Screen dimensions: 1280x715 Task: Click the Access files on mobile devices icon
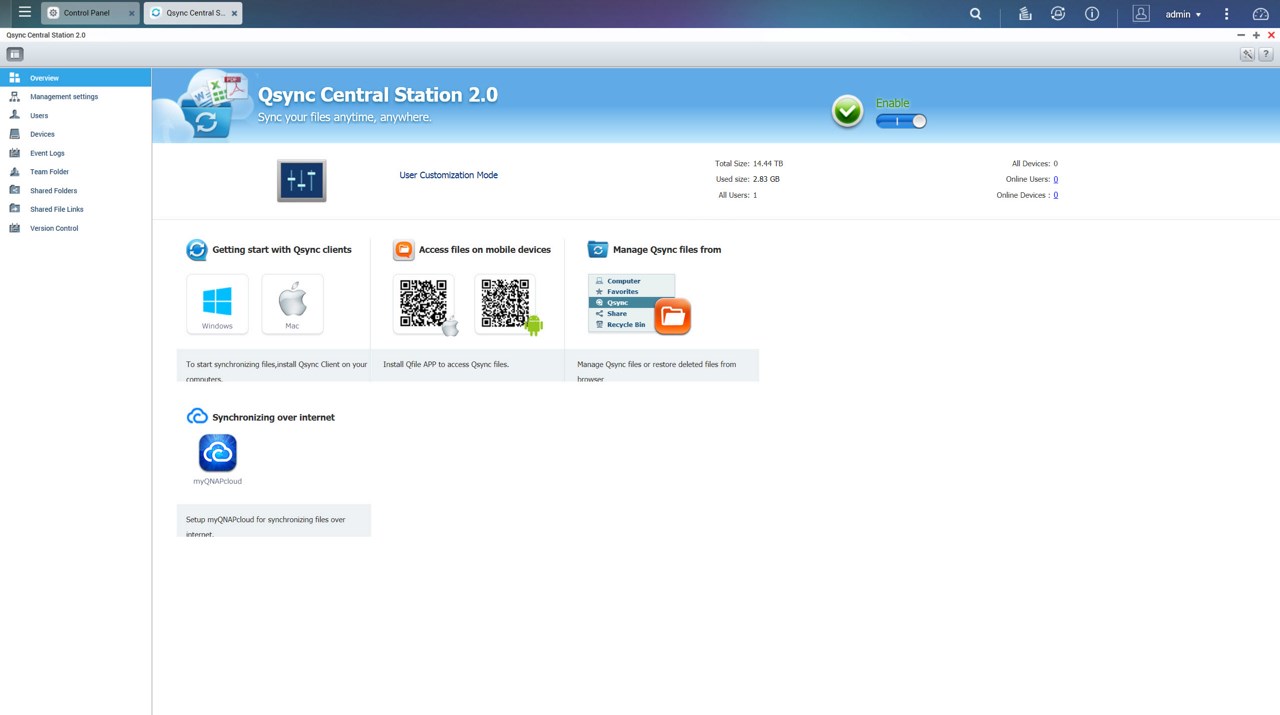(x=404, y=250)
